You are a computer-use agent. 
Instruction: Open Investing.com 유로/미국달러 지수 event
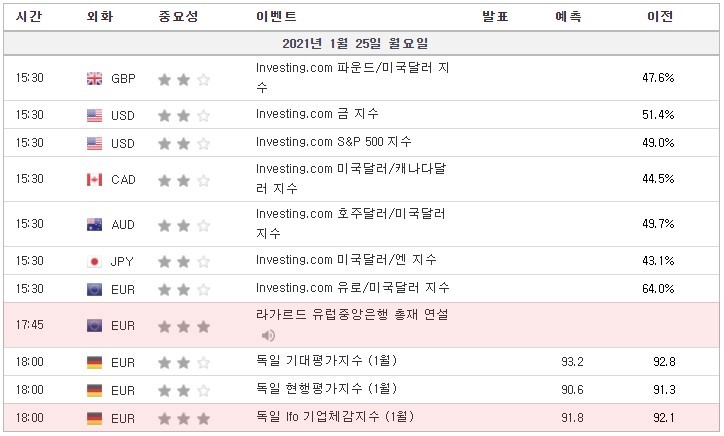(x=353, y=288)
